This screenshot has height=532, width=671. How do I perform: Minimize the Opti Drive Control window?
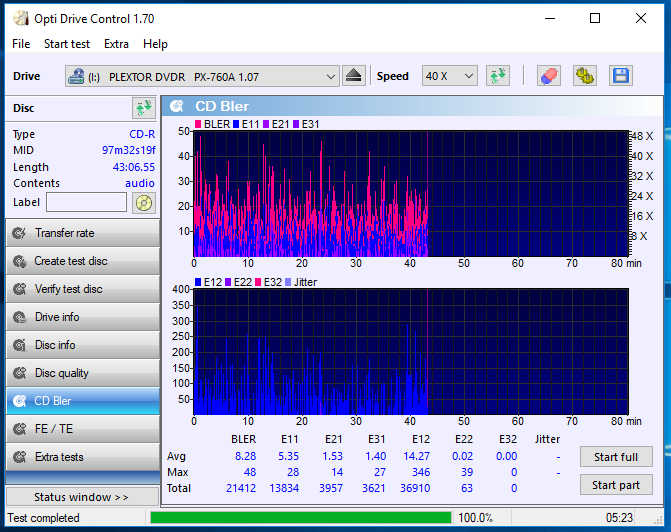(550, 18)
